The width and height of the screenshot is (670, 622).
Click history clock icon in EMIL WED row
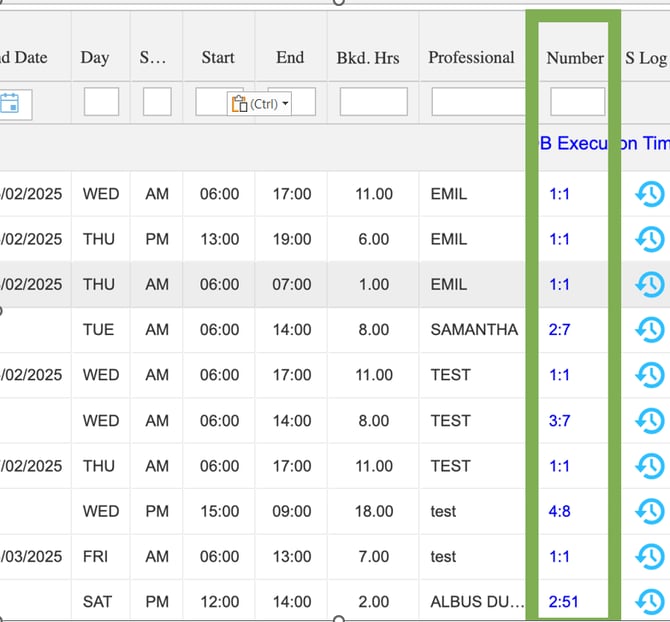click(650, 194)
